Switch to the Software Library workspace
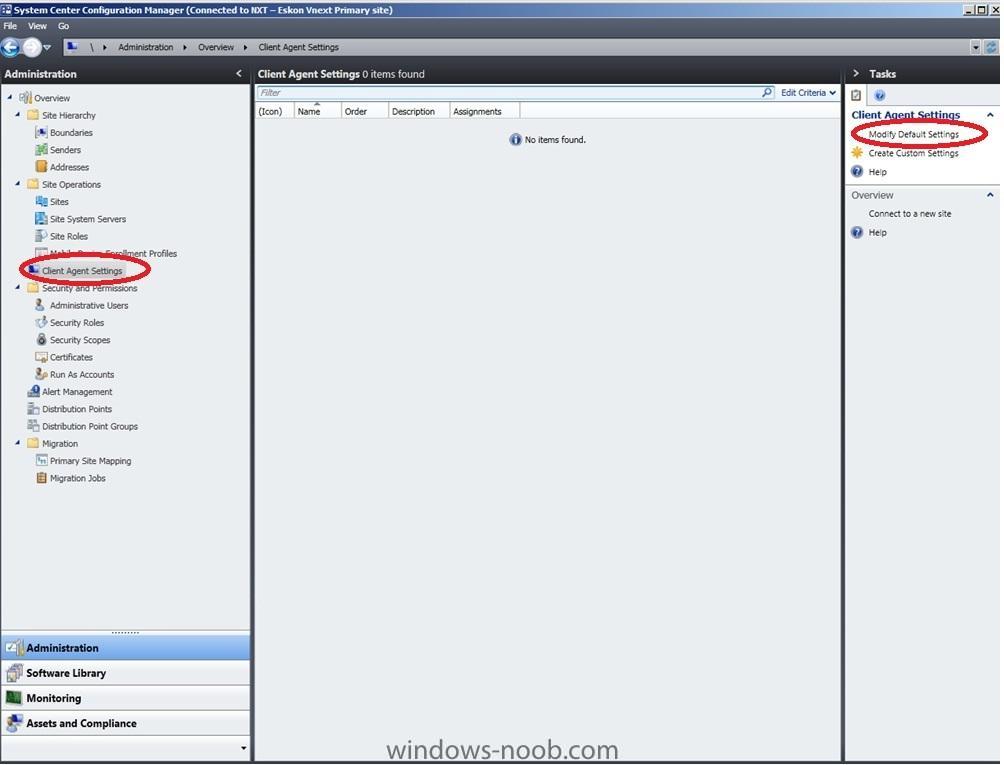 point(126,673)
